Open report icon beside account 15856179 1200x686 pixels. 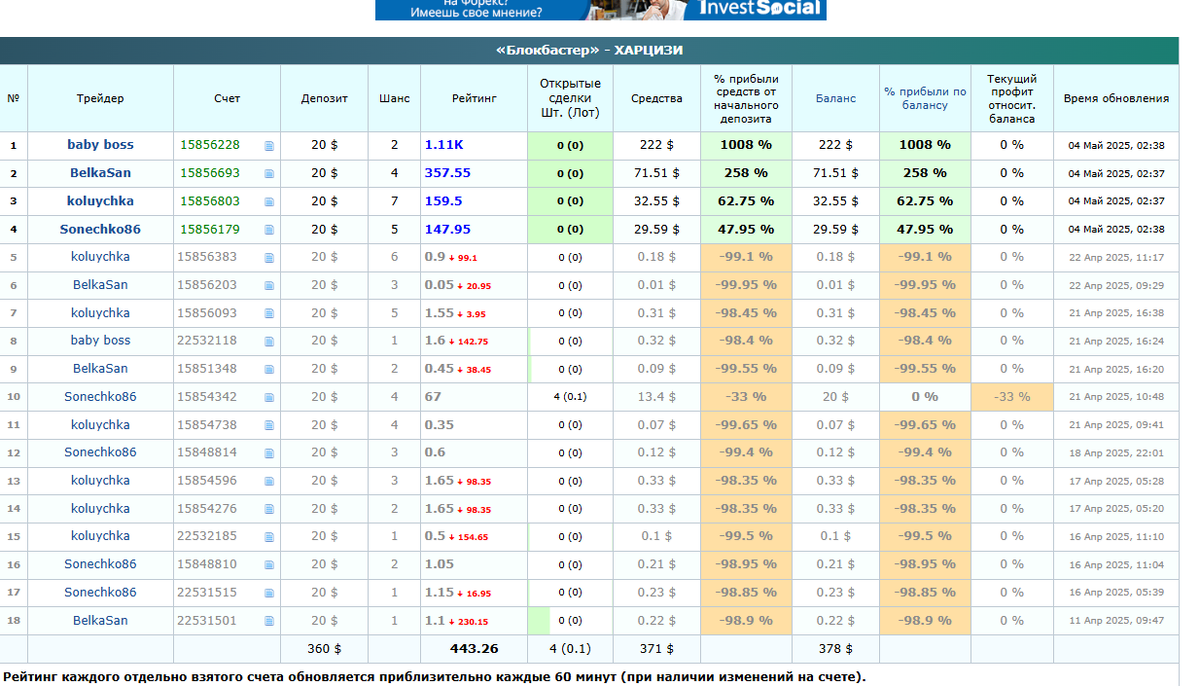point(269,230)
